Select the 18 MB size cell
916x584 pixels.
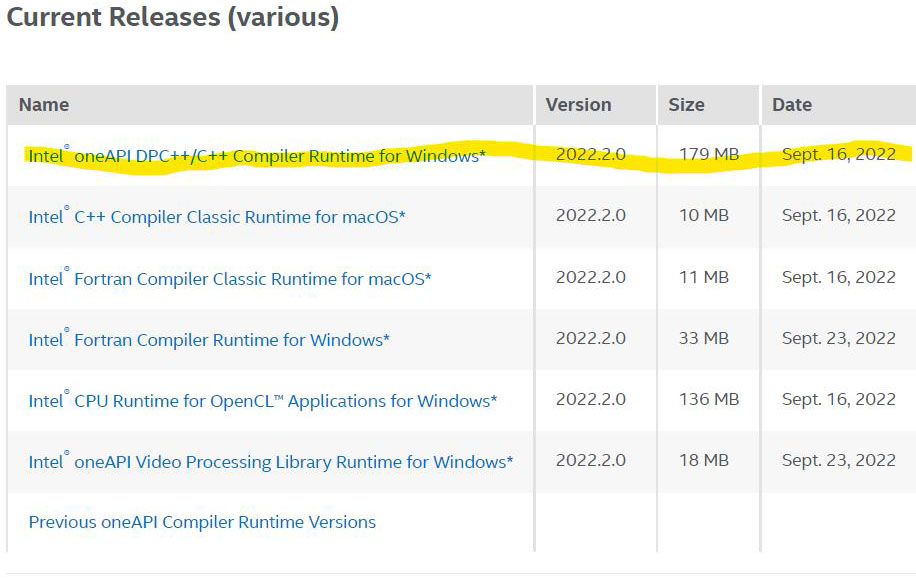click(x=704, y=460)
